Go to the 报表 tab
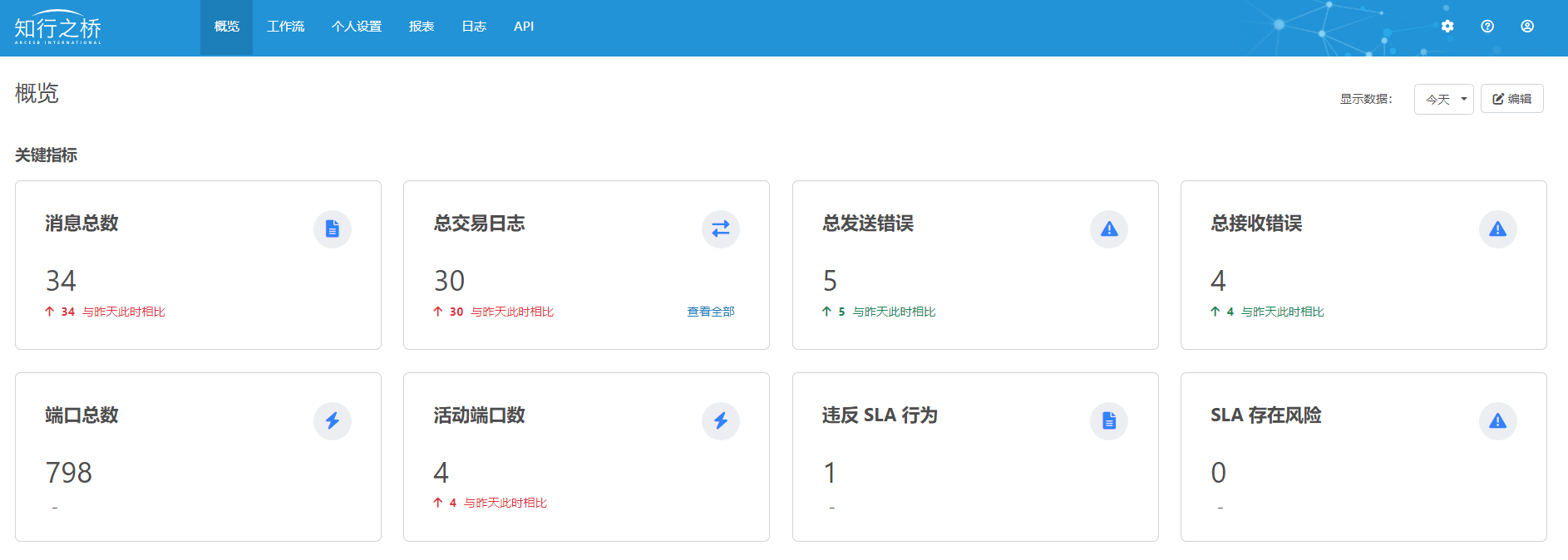This screenshot has height=560, width=1568. [422, 27]
